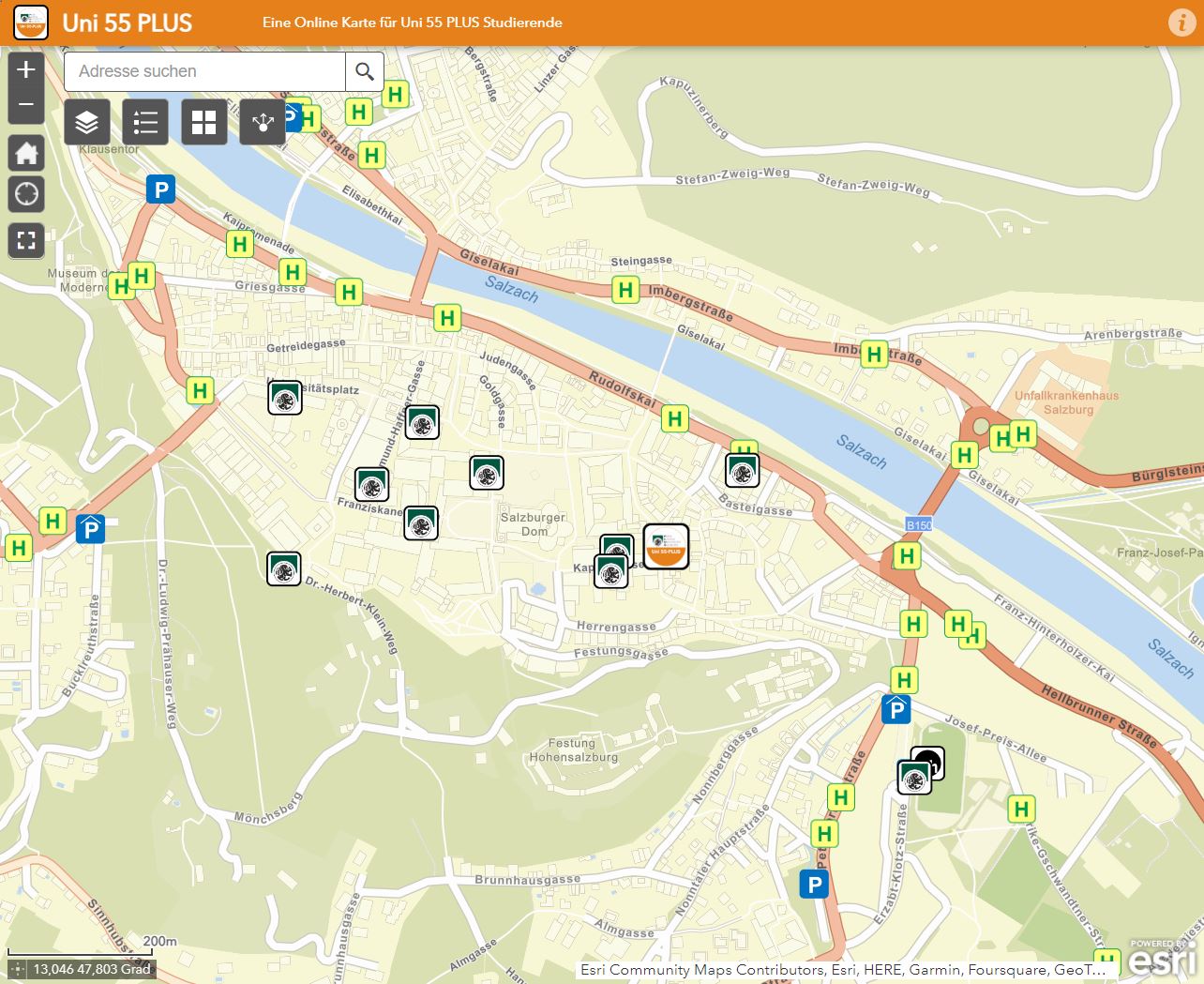Image resolution: width=1204 pixels, height=984 pixels.
Task: Click the parking marker near Klausentor
Action: tap(160, 190)
